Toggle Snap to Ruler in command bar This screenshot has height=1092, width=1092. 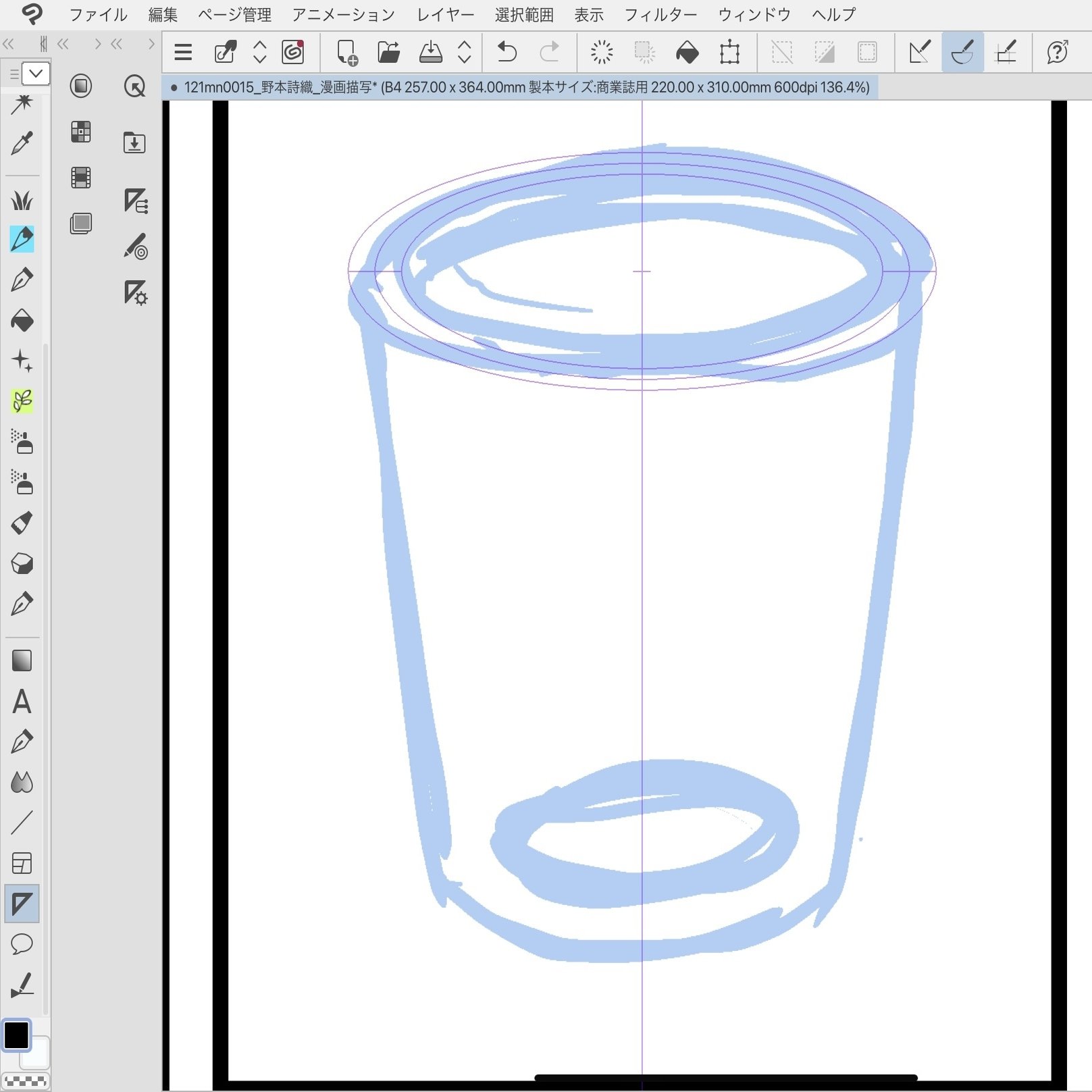[920, 52]
